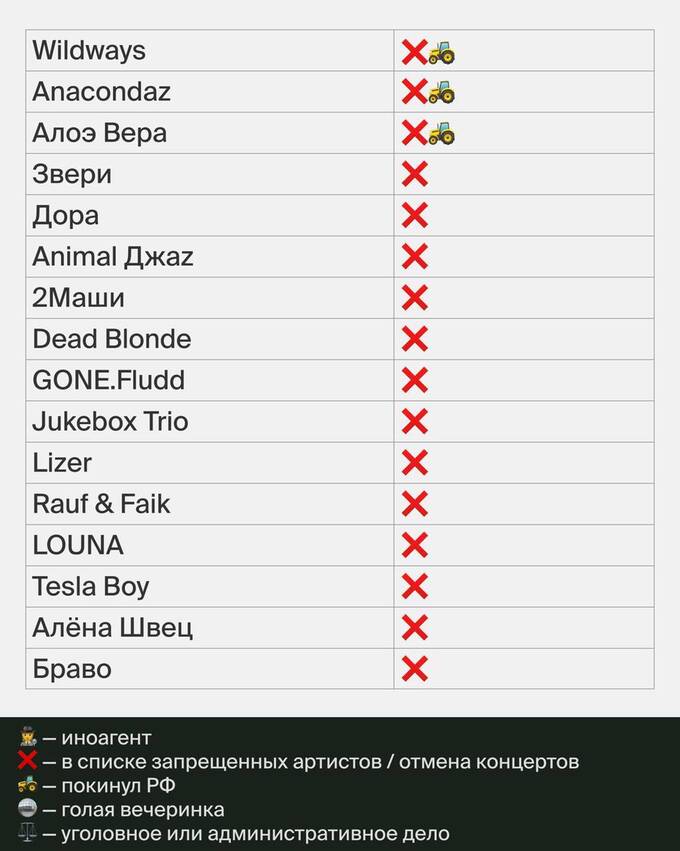680x851 pixels.
Task: Click the tractor icon in покинул РФ legend
Action: [x=27, y=785]
